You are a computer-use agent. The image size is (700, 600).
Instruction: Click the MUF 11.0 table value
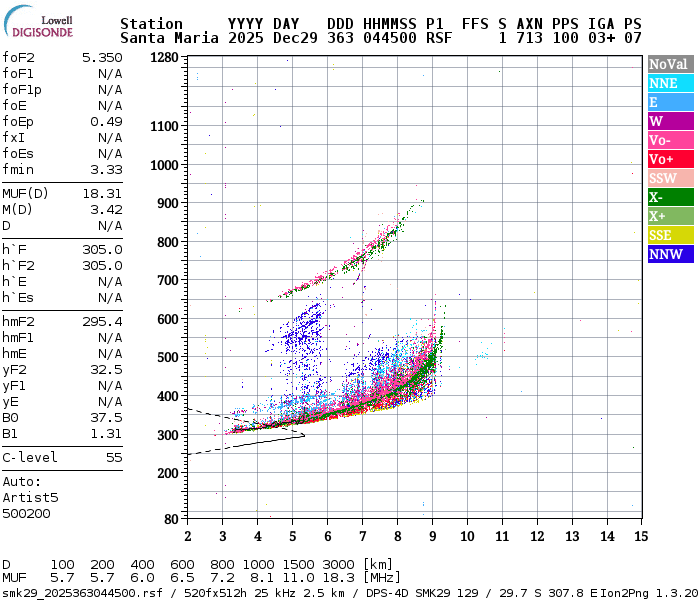298,578
